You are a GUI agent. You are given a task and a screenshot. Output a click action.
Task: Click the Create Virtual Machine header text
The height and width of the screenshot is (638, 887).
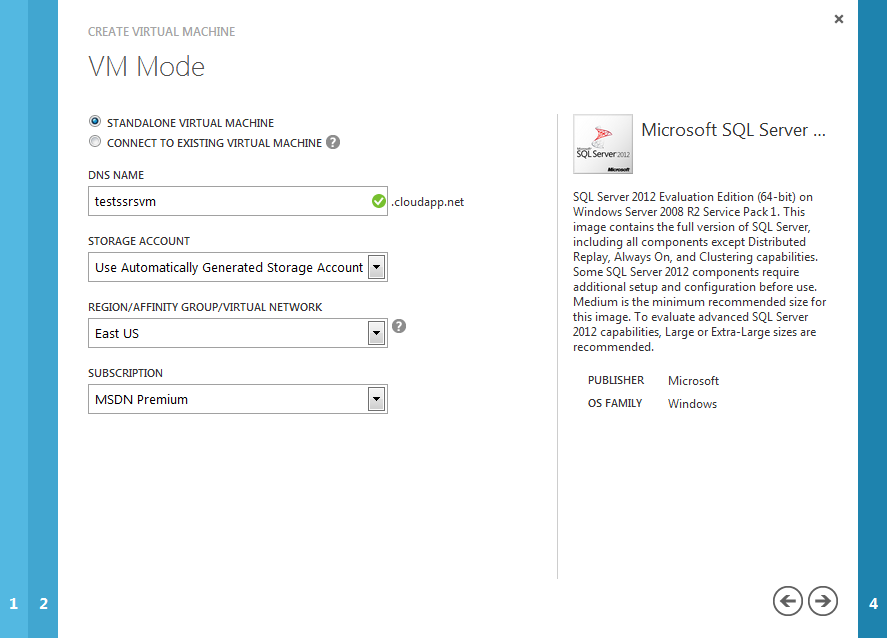[161, 32]
